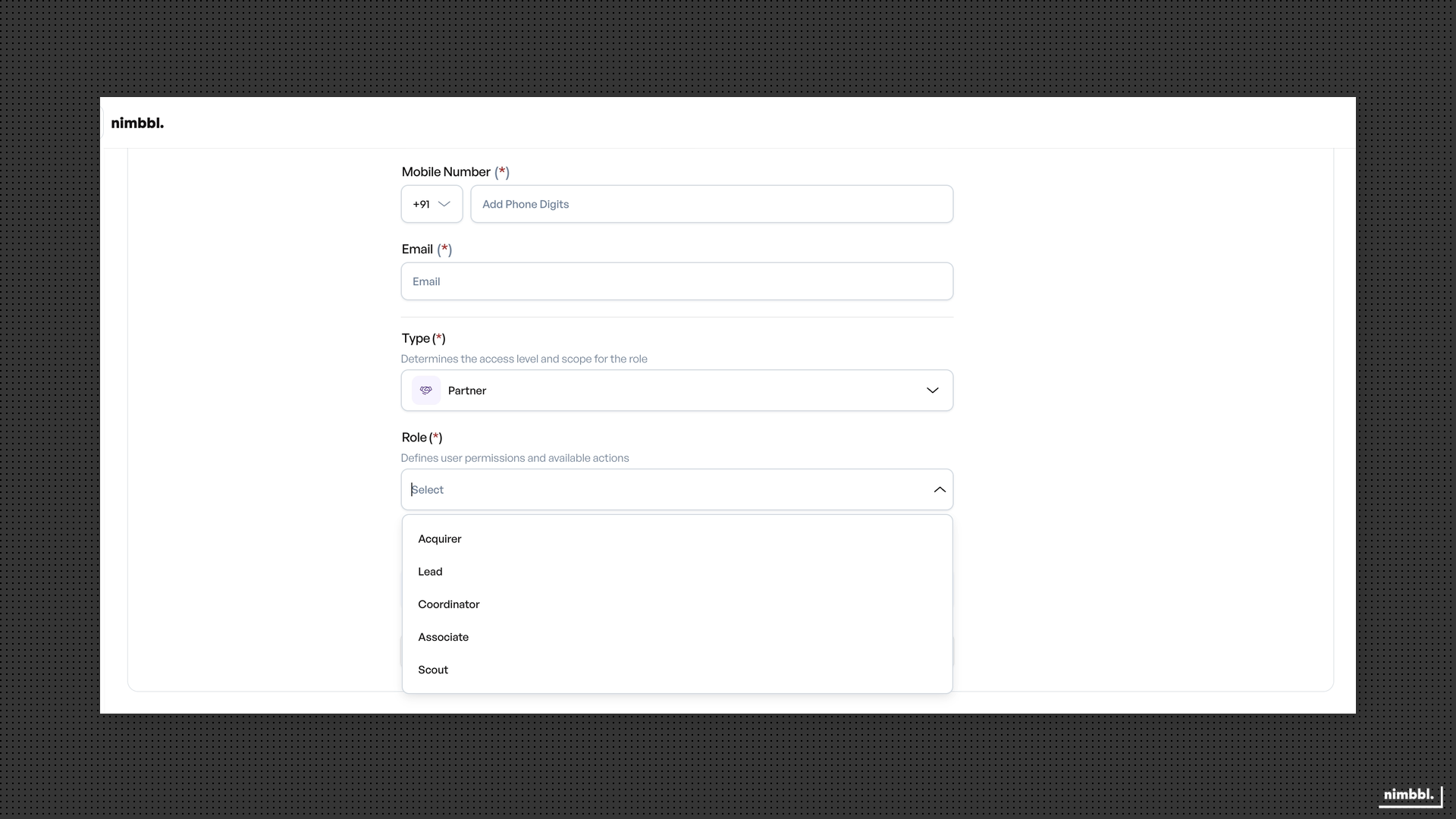Click the Partner handshake icon
The height and width of the screenshot is (819, 1456).
point(425,390)
